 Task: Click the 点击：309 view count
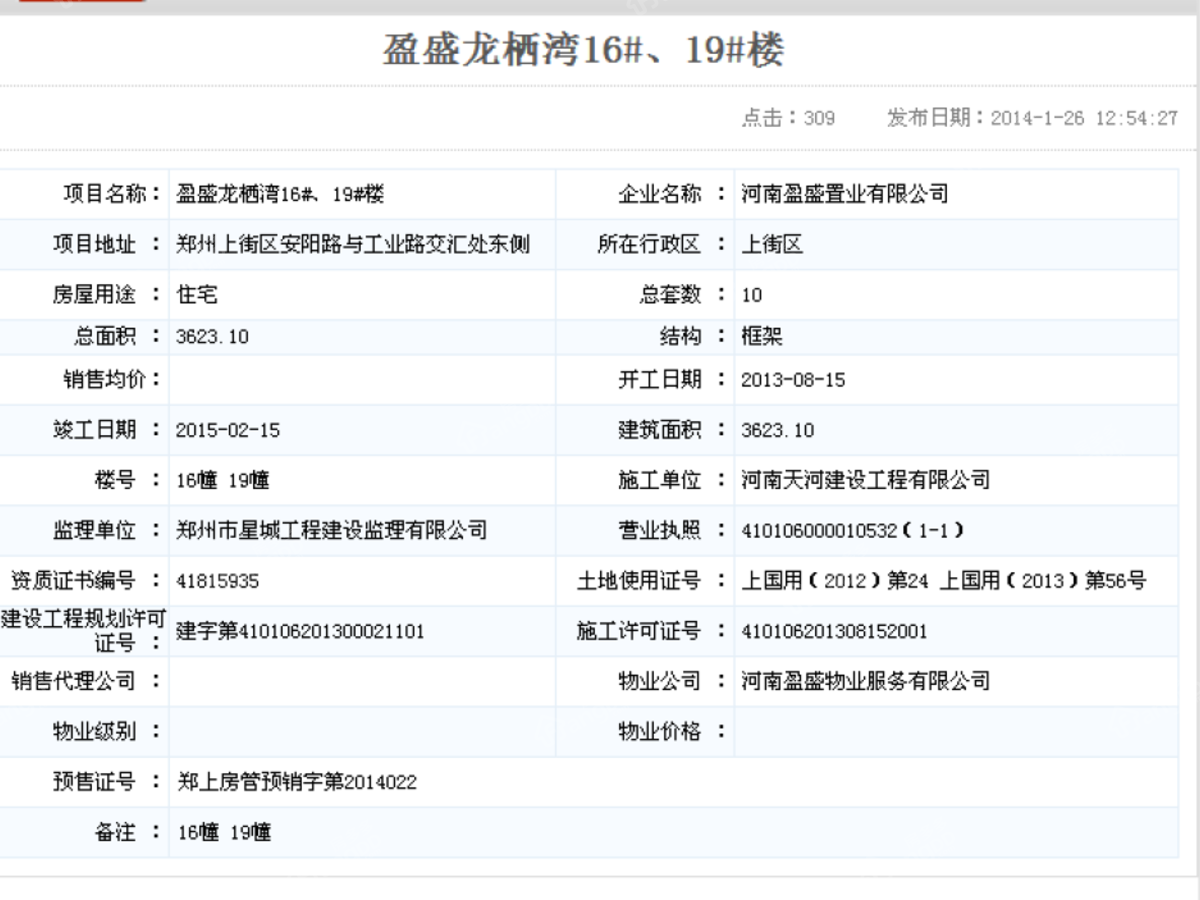(788, 118)
